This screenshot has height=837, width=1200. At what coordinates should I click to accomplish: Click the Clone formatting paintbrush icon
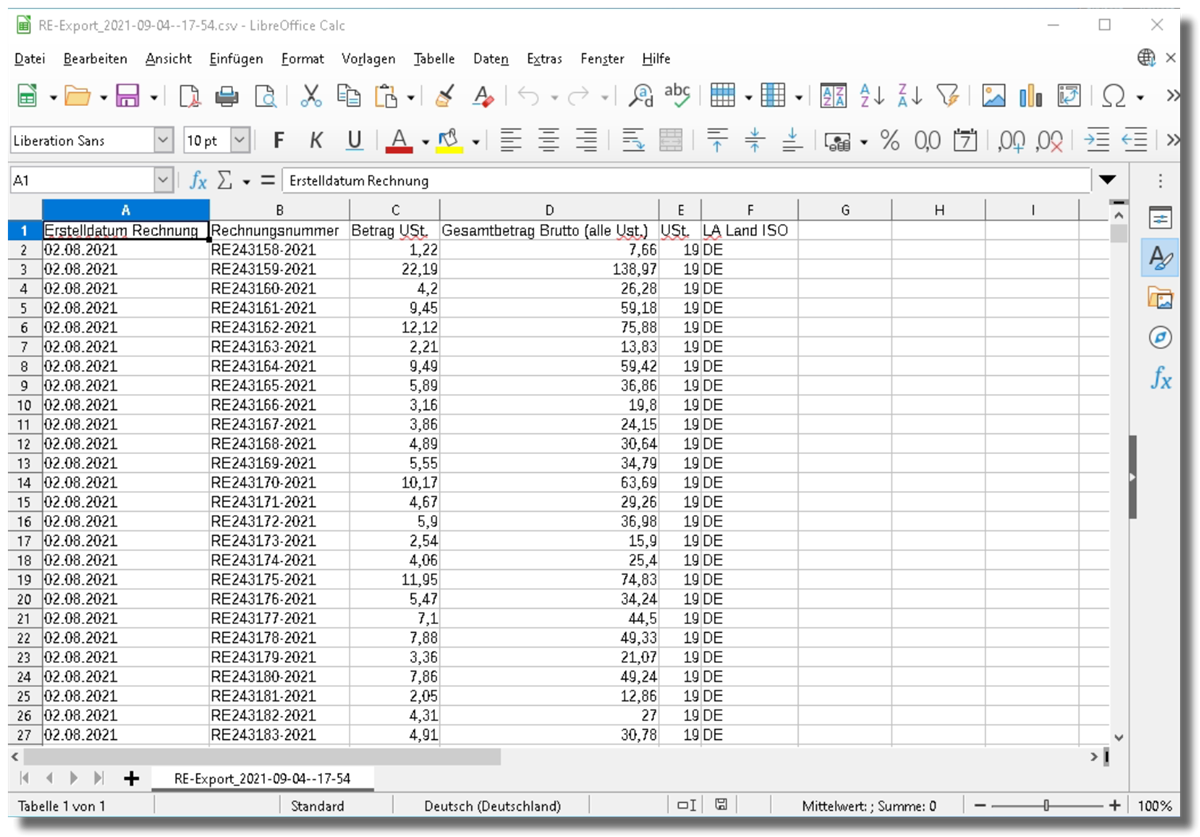(x=445, y=96)
